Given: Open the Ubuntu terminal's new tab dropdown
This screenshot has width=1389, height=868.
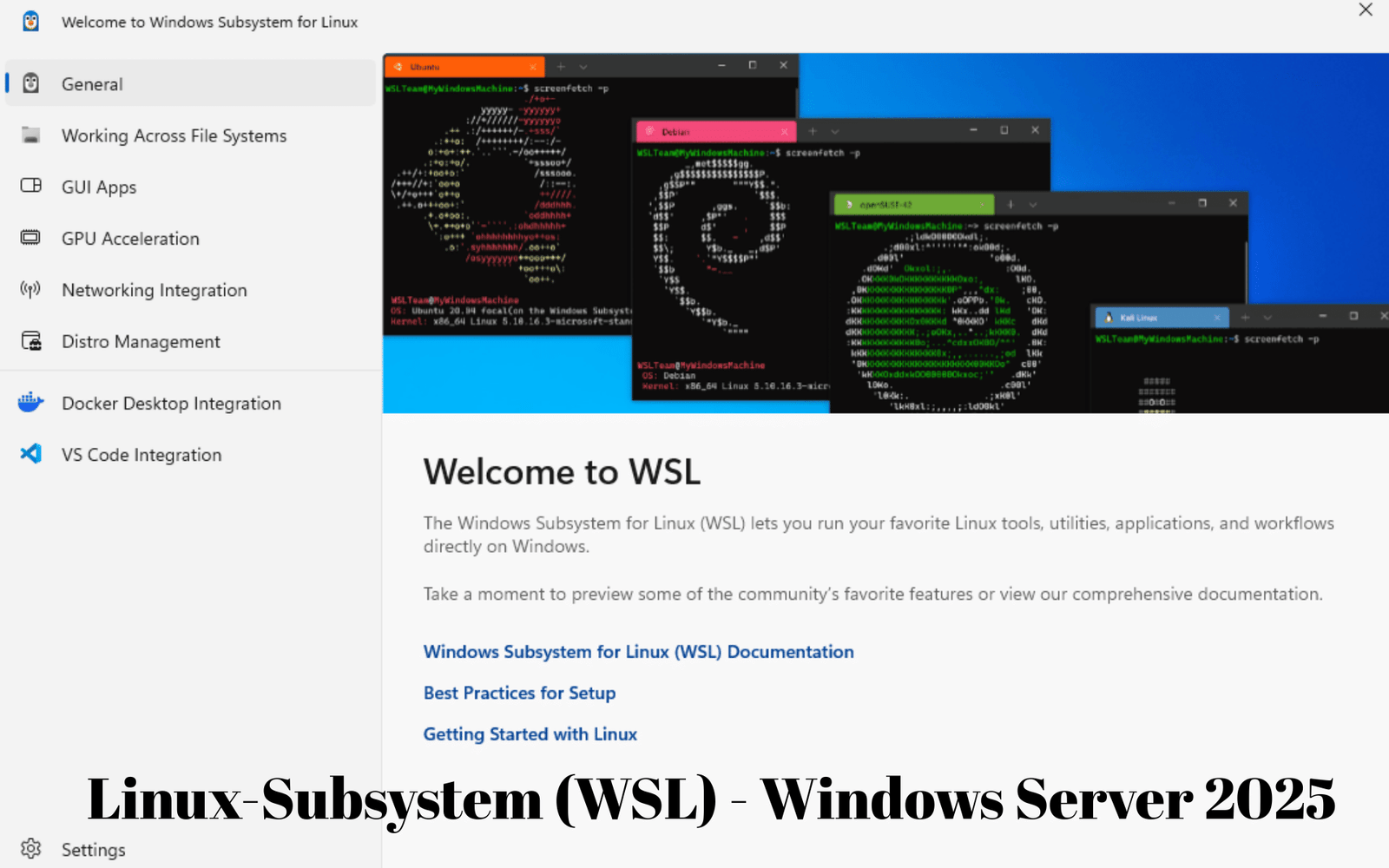Looking at the screenshot, I should pos(583,66).
